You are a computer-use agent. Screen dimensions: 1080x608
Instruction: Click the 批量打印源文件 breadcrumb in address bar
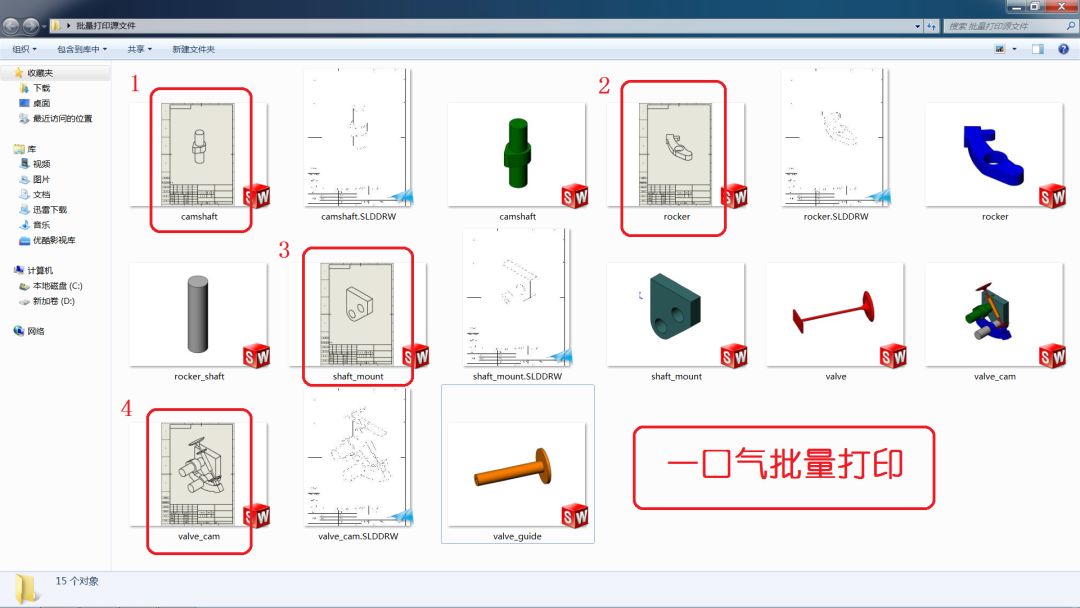[x=105, y=26]
